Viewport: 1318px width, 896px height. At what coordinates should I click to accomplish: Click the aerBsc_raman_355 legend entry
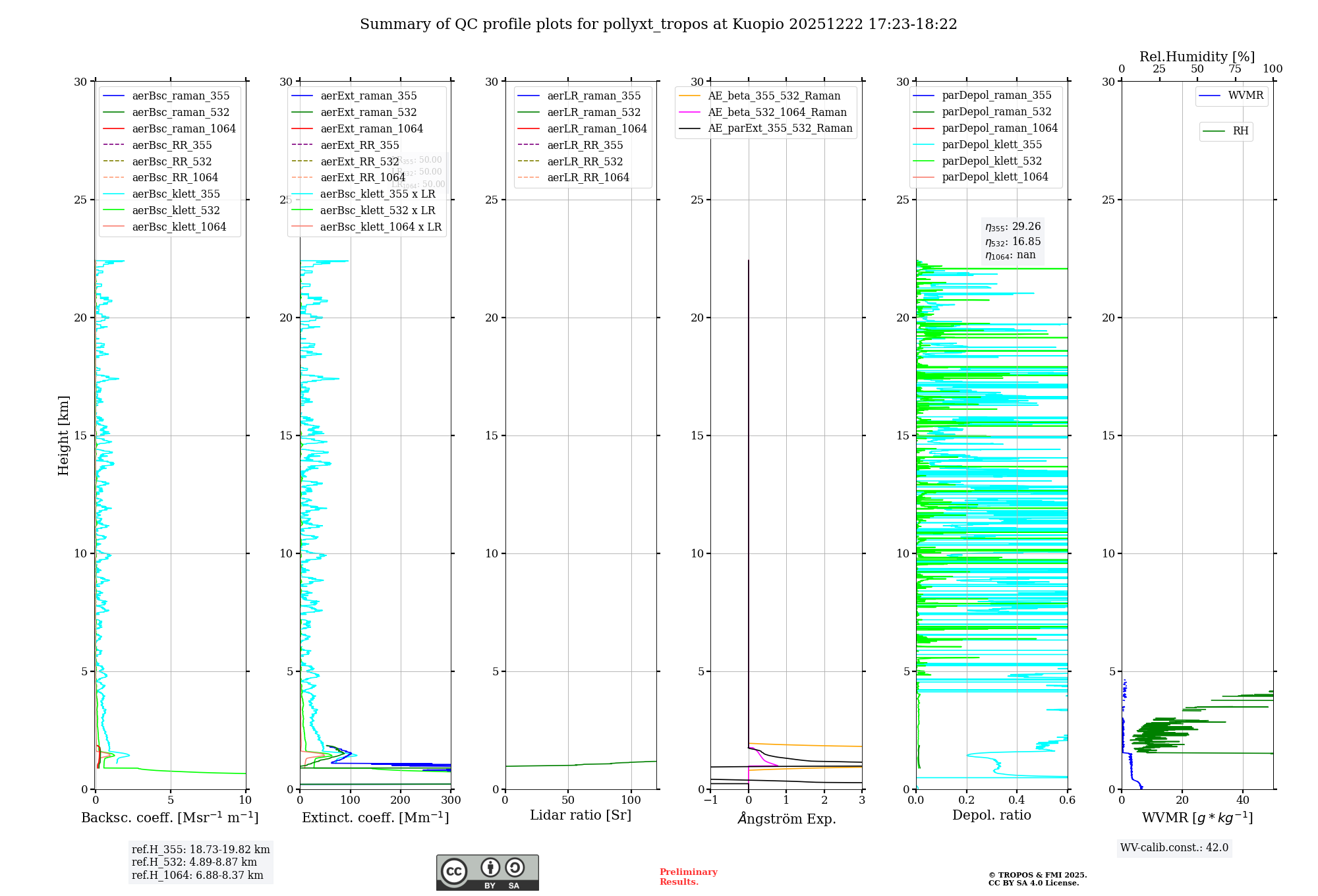(x=180, y=96)
